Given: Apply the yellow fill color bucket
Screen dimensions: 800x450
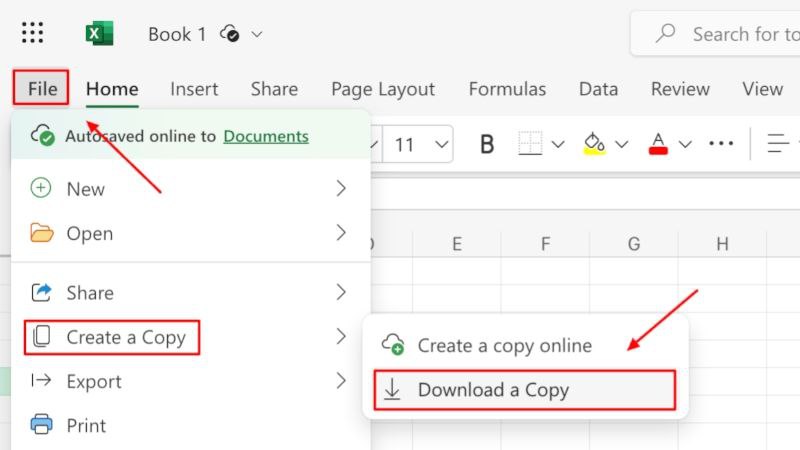Looking at the screenshot, I should (594, 144).
